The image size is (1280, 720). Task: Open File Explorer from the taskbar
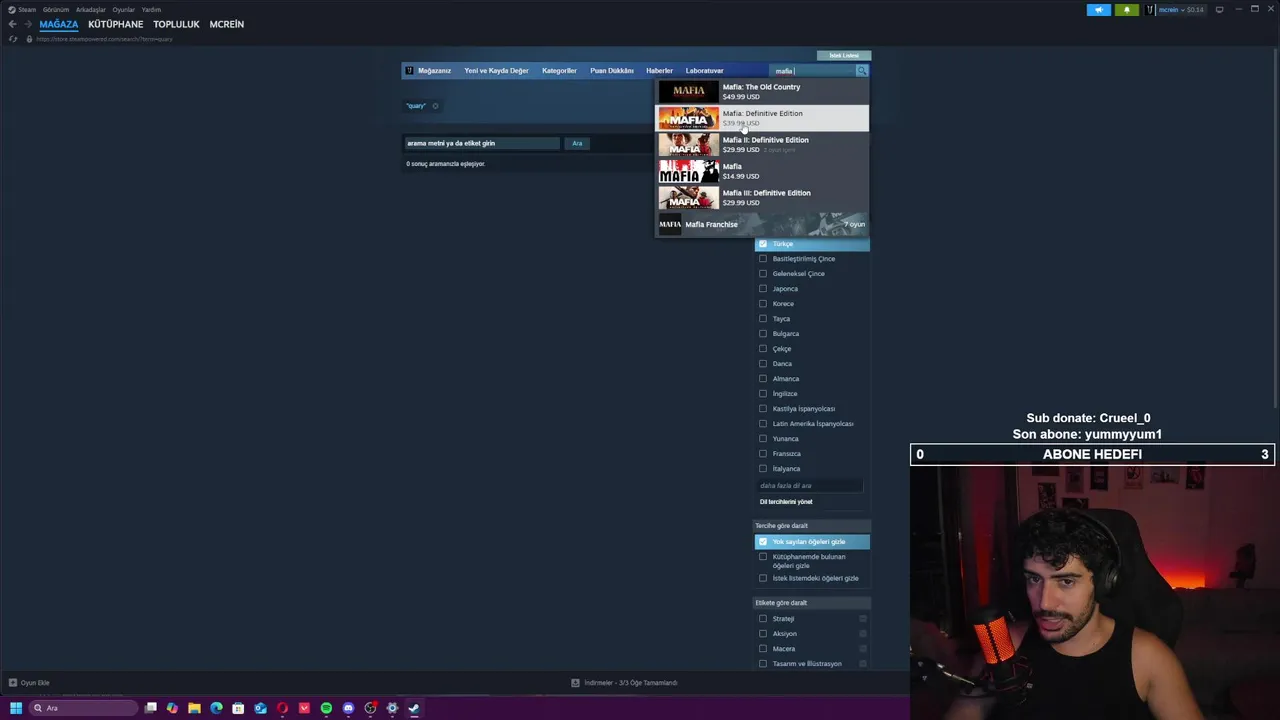(x=194, y=708)
